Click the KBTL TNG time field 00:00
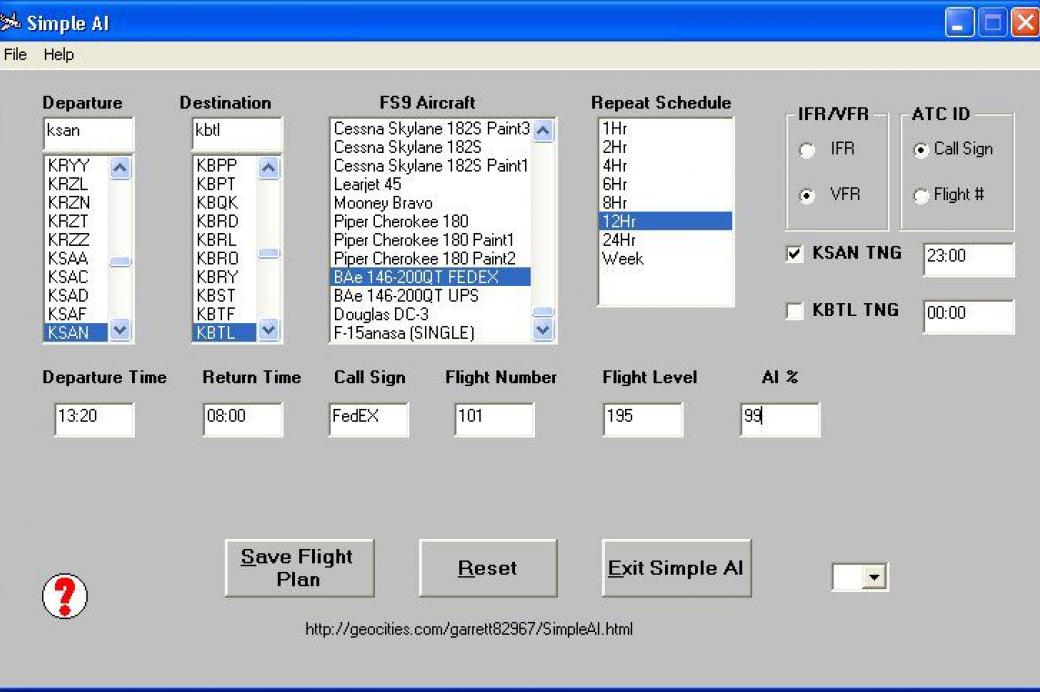Screen dimensions: 1040x692 coord(968,316)
